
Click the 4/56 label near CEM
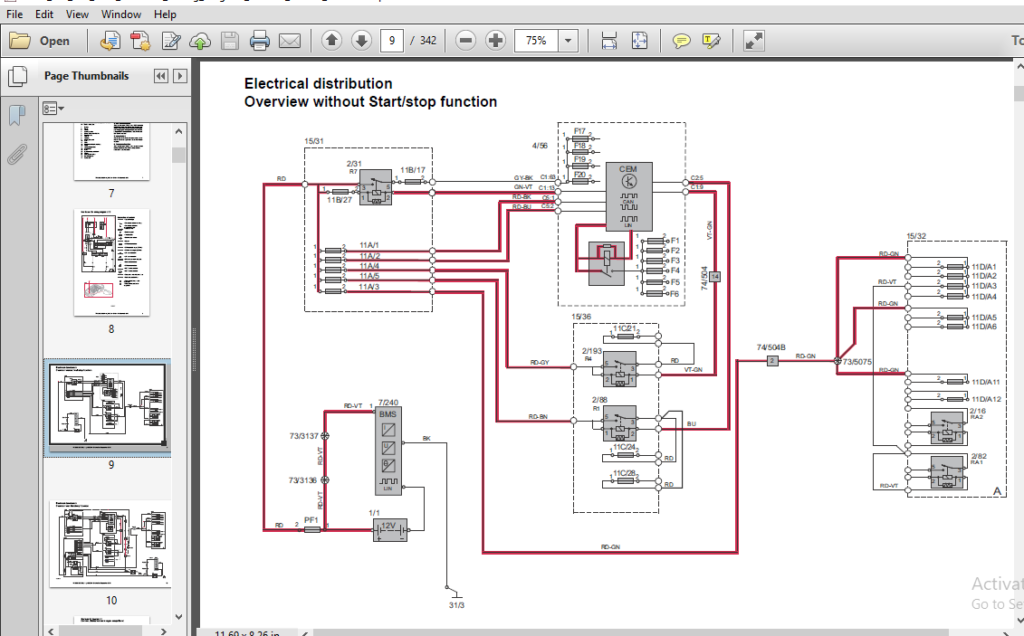coord(539,146)
